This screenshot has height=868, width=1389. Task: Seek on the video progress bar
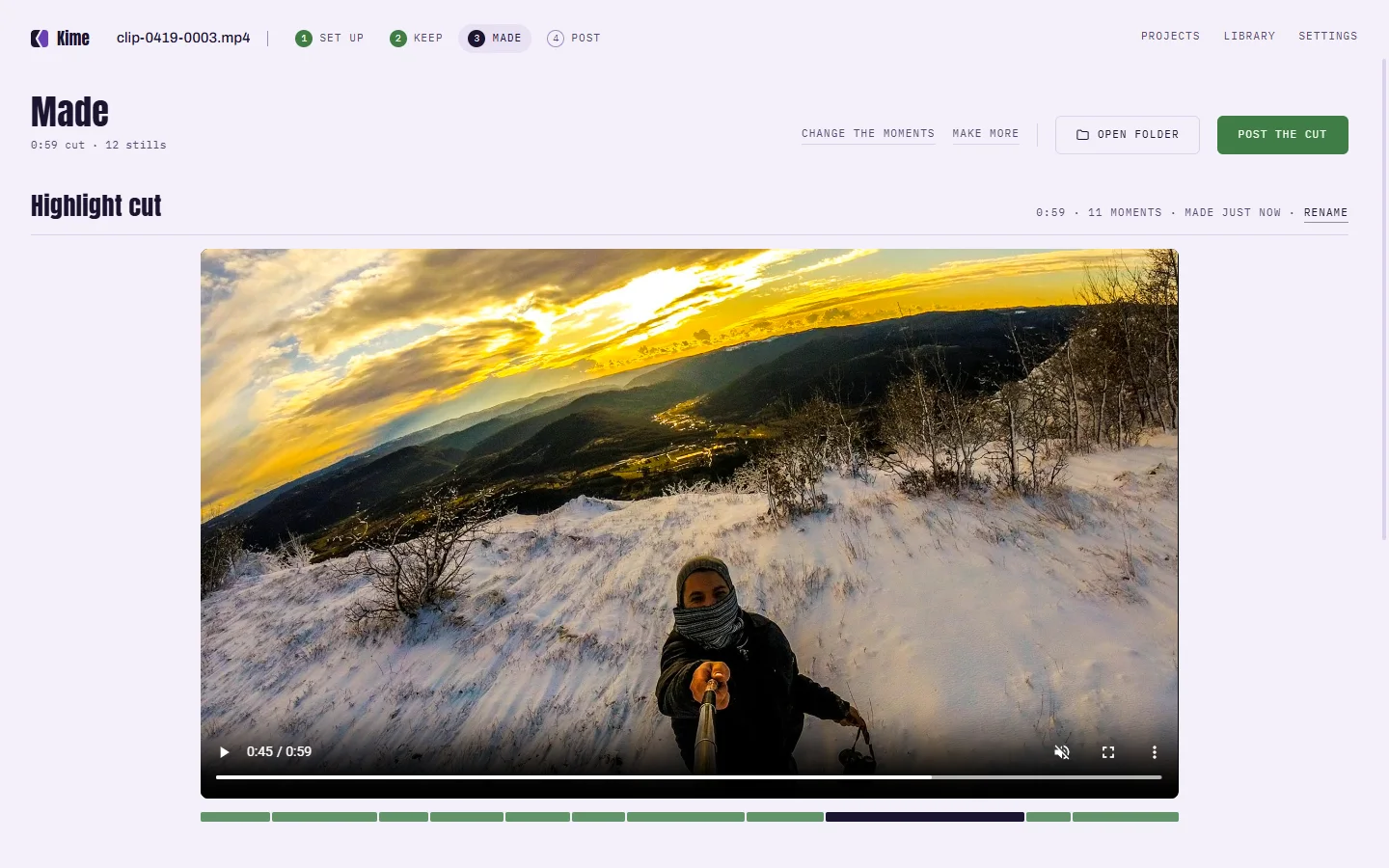pyautogui.click(x=689, y=776)
